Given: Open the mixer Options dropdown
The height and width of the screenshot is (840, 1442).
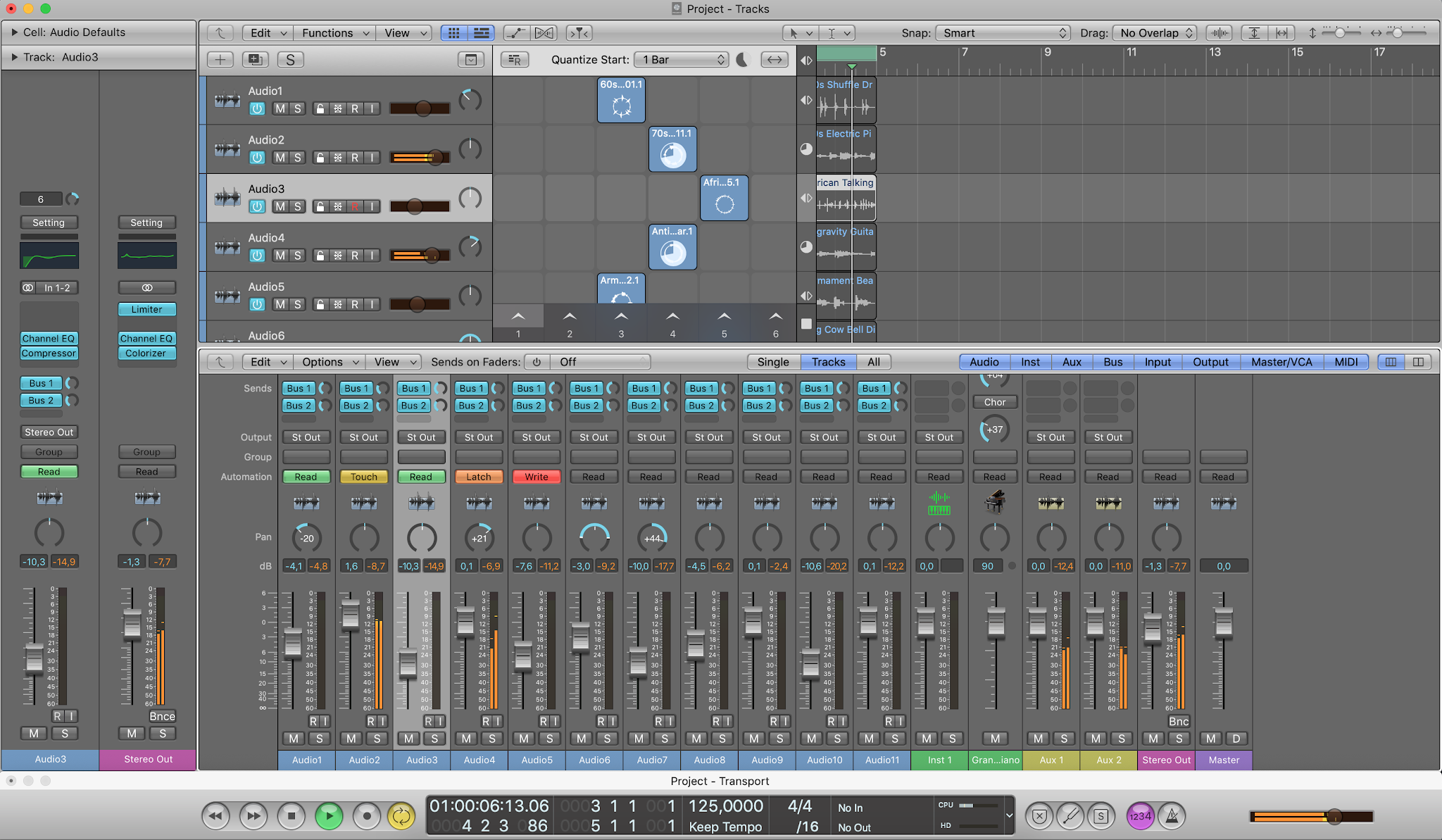Looking at the screenshot, I should point(330,362).
